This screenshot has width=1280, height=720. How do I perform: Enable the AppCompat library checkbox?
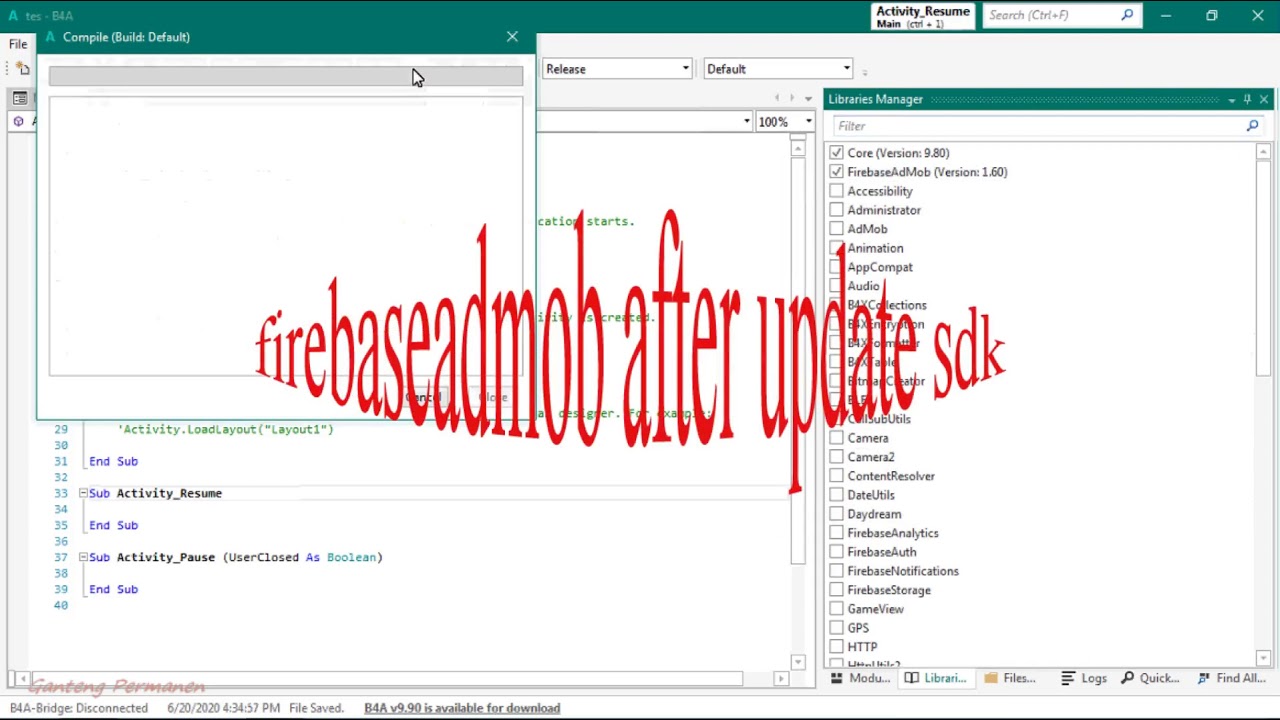[836, 267]
